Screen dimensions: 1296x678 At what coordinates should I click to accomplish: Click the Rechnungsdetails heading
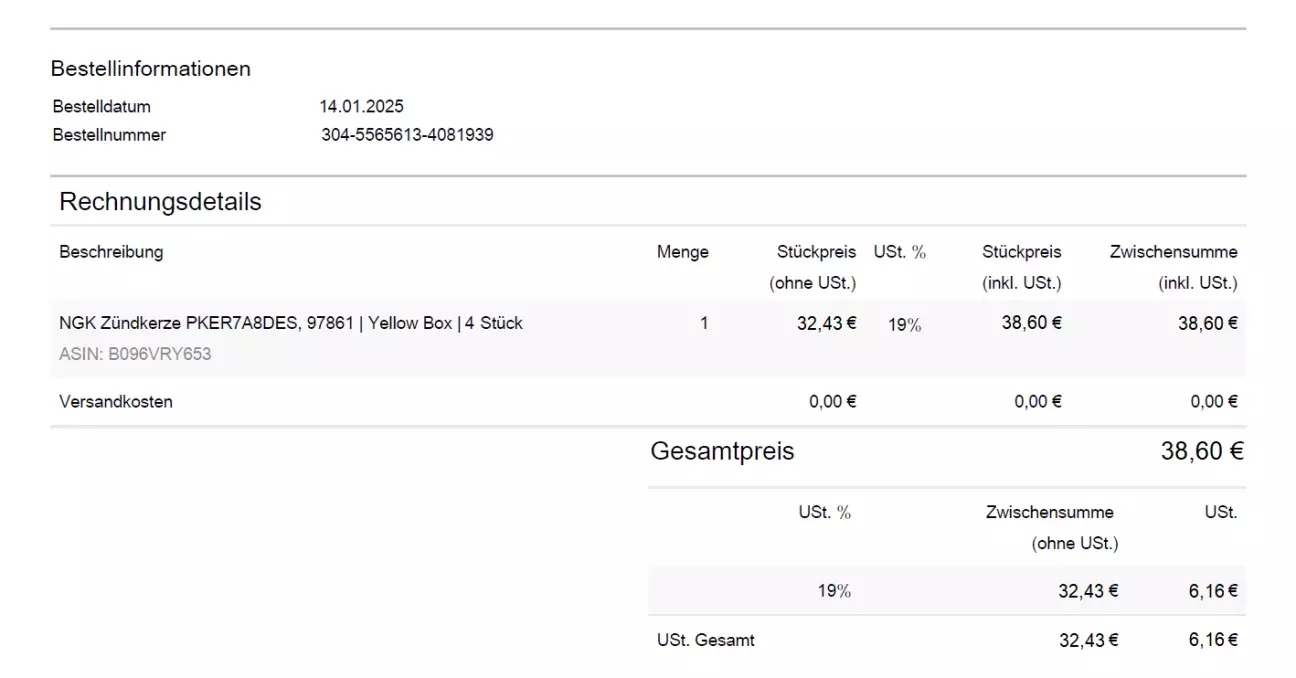click(x=160, y=202)
